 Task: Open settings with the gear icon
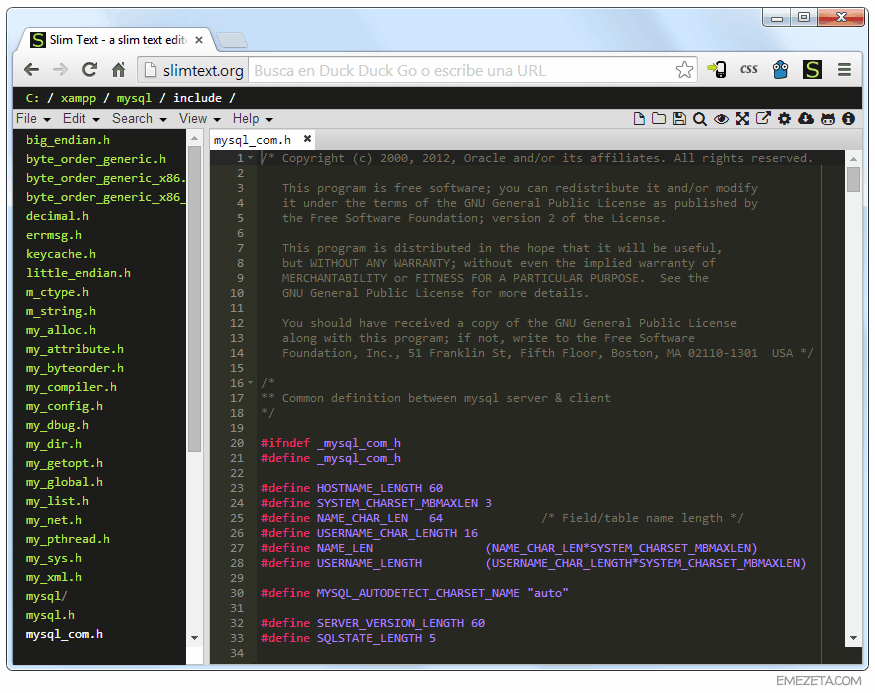click(x=784, y=118)
